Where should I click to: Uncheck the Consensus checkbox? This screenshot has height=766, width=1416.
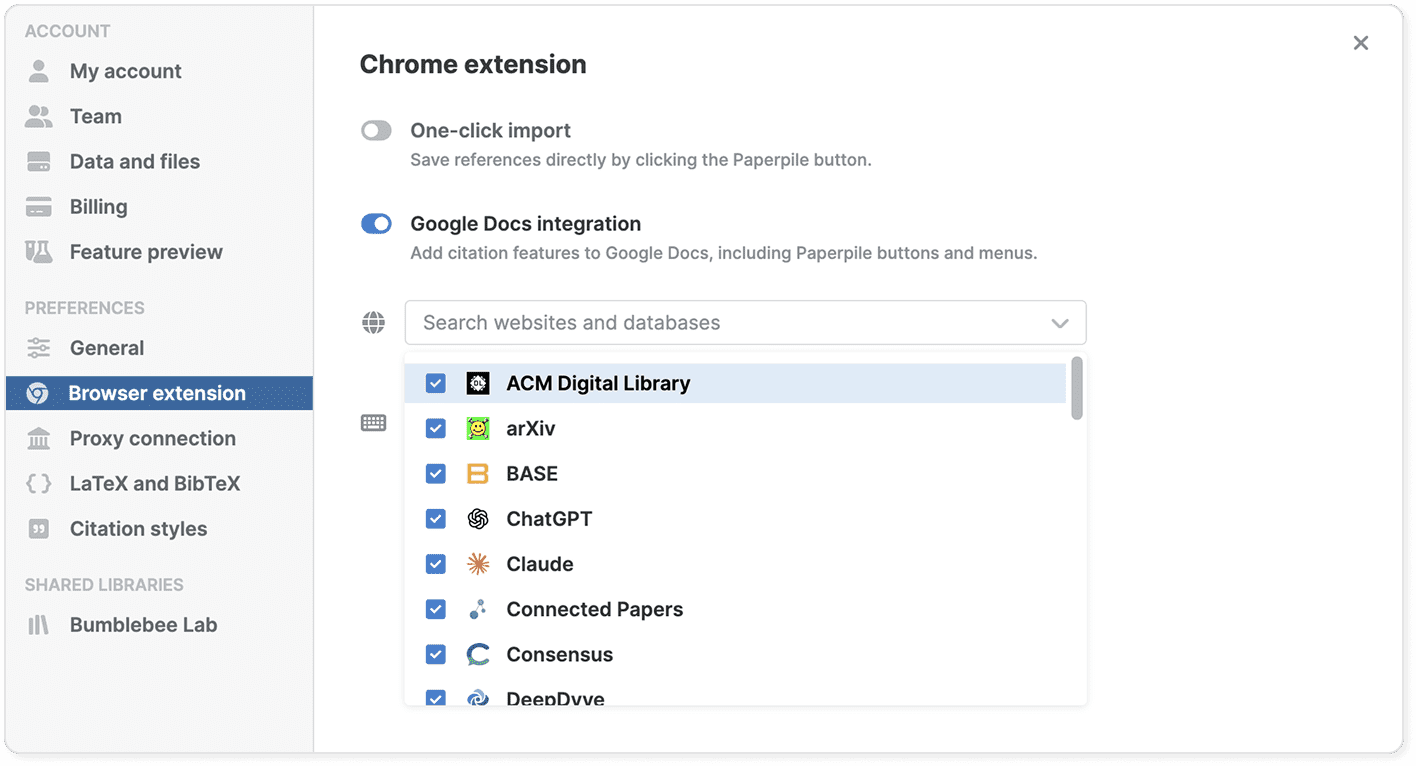(435, 655)
